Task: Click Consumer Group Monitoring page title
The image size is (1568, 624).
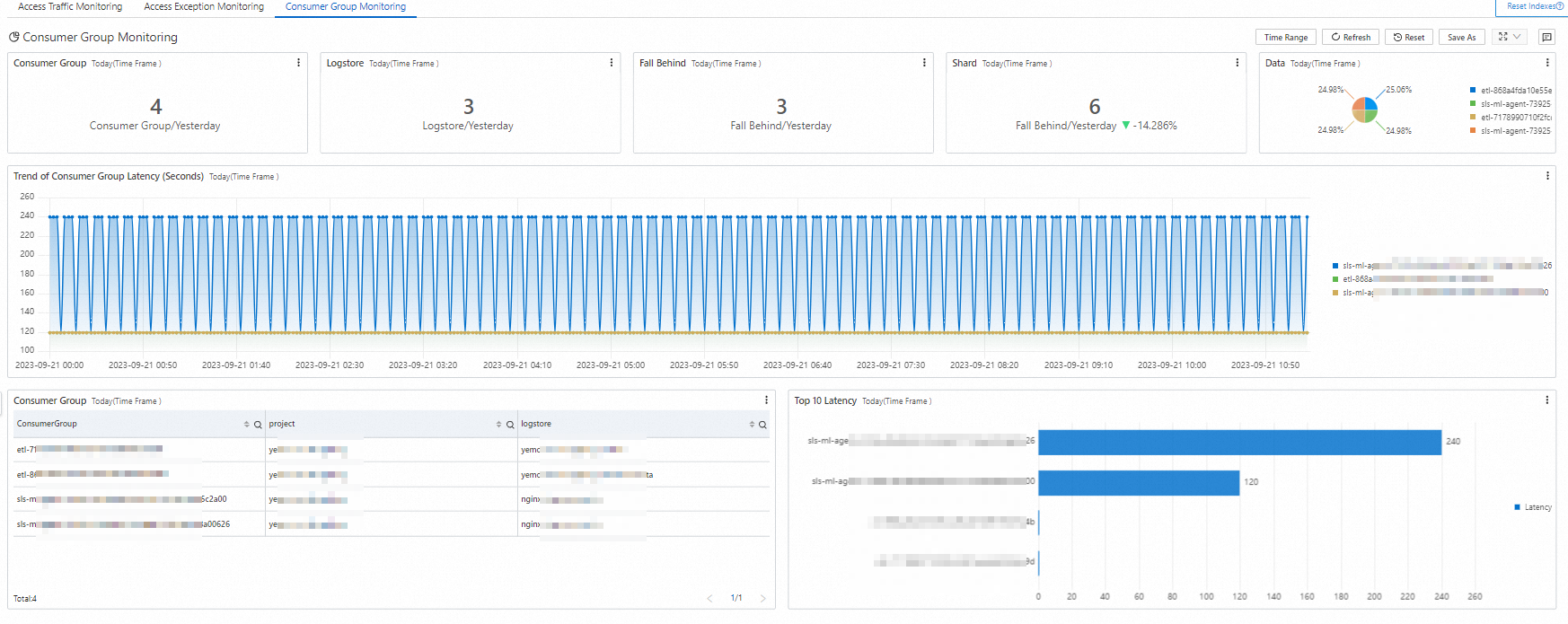Action: coord(100,37)
